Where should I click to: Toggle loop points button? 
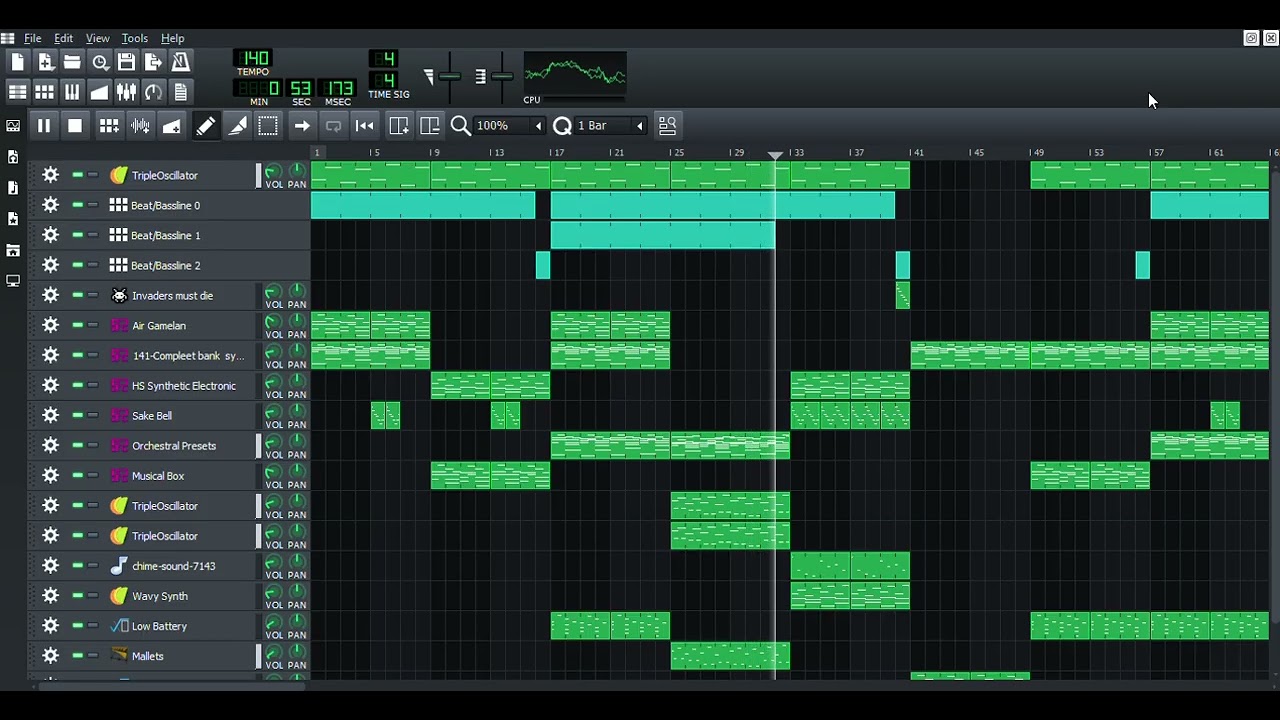point(333,125)
